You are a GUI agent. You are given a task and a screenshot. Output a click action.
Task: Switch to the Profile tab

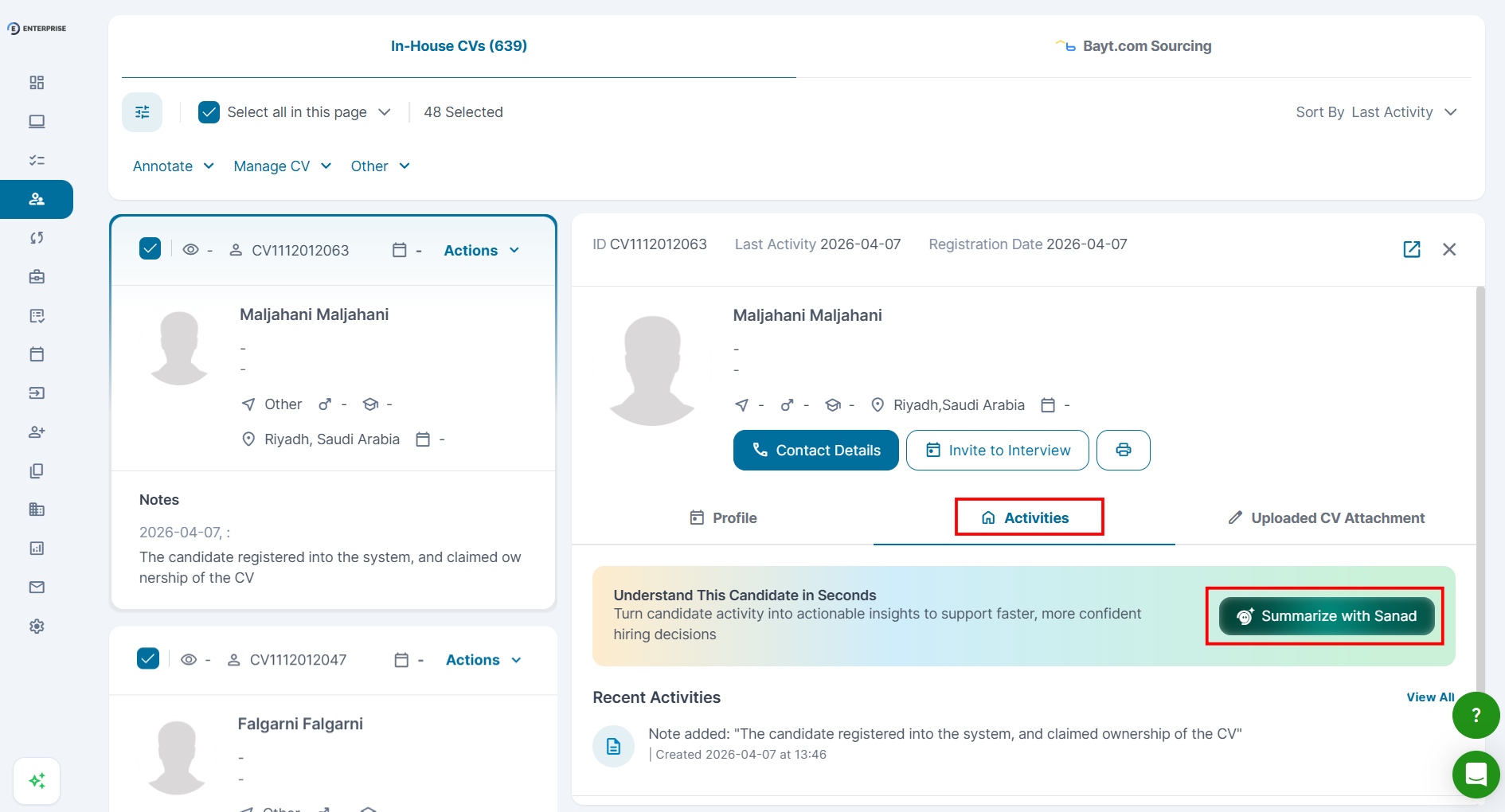(x=723, y=518)
